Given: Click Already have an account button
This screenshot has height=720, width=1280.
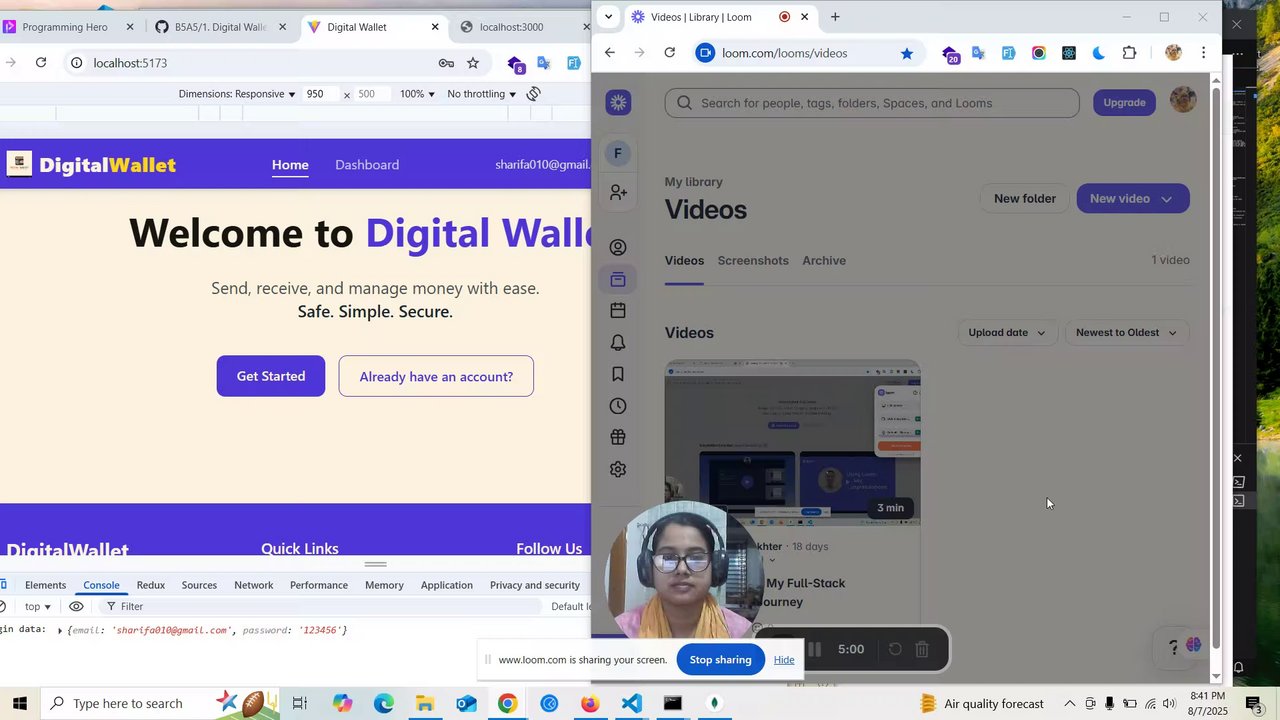Looking at the screenshot, I should coord(436,376).
